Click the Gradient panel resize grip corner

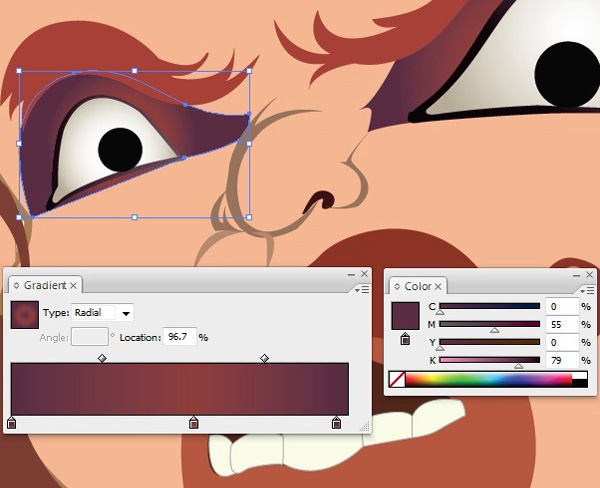tap(365, 427)
